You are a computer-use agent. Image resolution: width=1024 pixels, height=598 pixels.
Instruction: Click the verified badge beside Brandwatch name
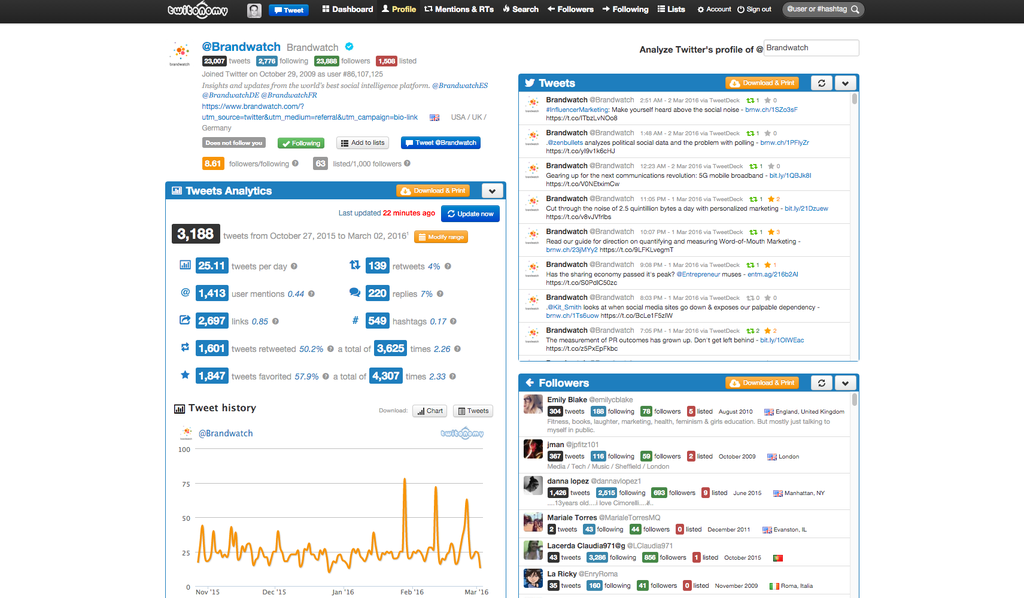click(x=349, y=47)
